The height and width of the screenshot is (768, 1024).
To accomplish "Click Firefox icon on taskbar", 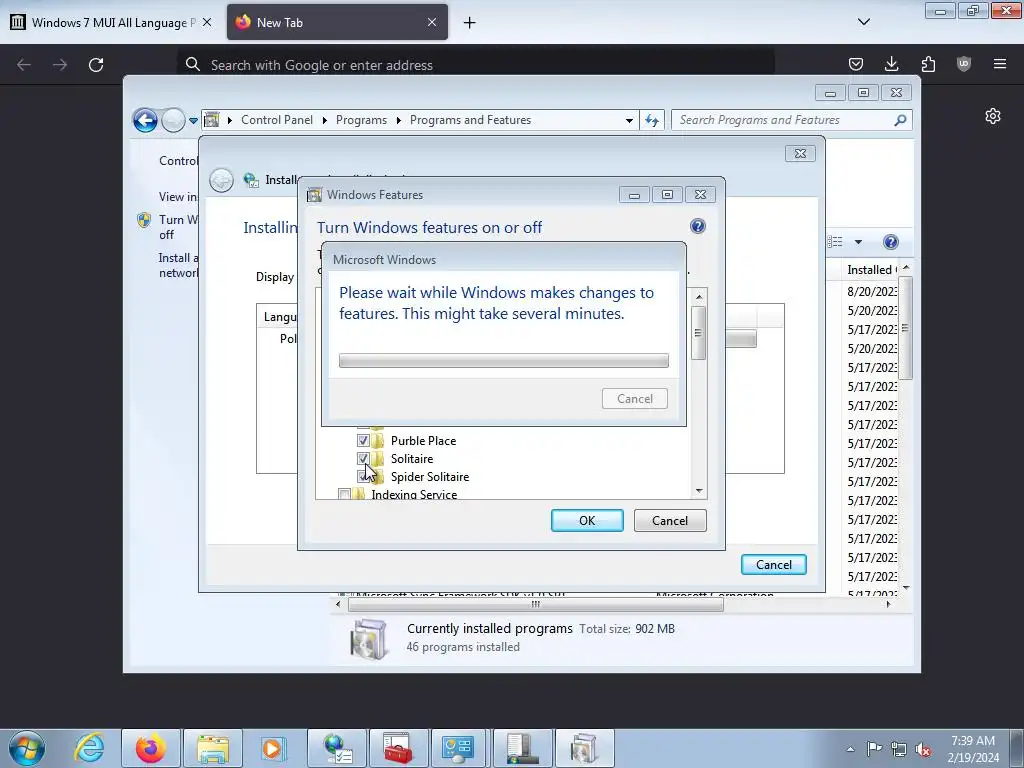I will click(x=151, y=748).
